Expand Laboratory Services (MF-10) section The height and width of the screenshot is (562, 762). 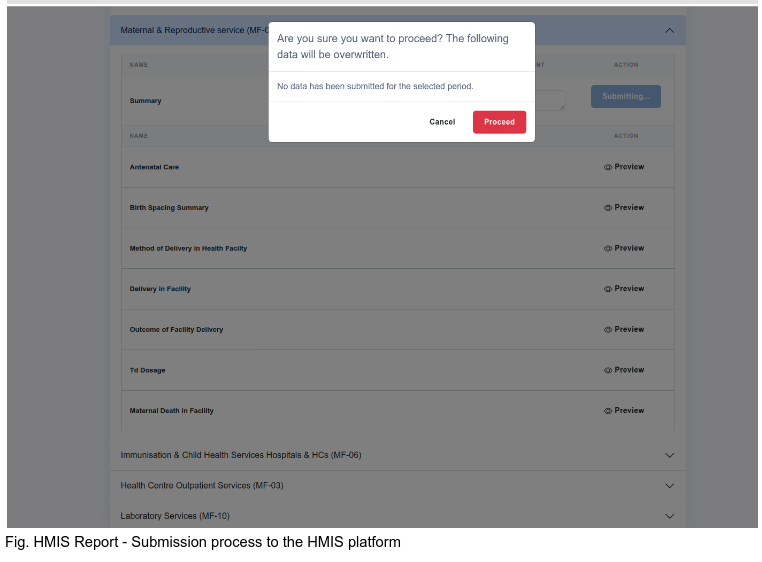tap(669, 516)
